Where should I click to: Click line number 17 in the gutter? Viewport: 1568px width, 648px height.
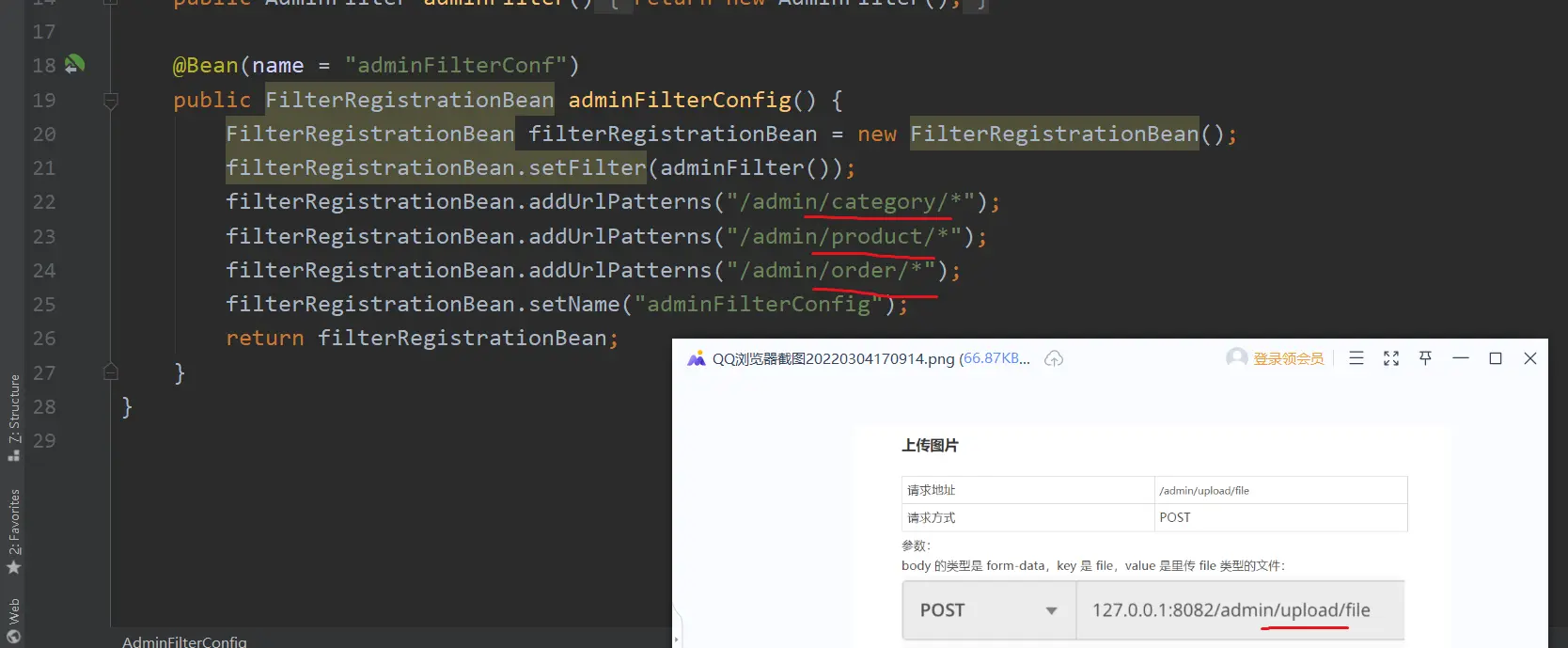point(44,32)
